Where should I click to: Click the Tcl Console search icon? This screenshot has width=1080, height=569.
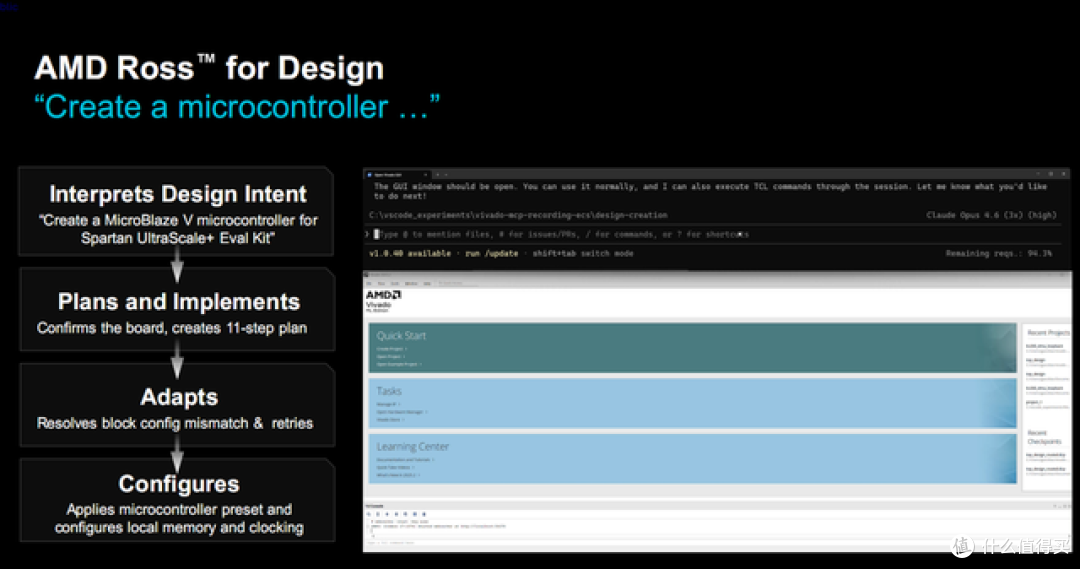368,514
